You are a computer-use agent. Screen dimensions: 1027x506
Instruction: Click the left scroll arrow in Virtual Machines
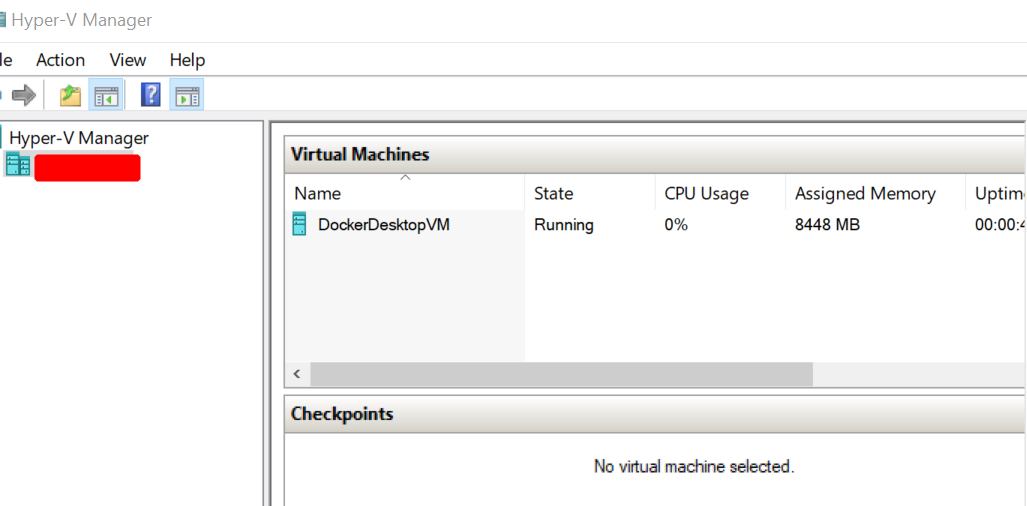[x=297, y=374]
